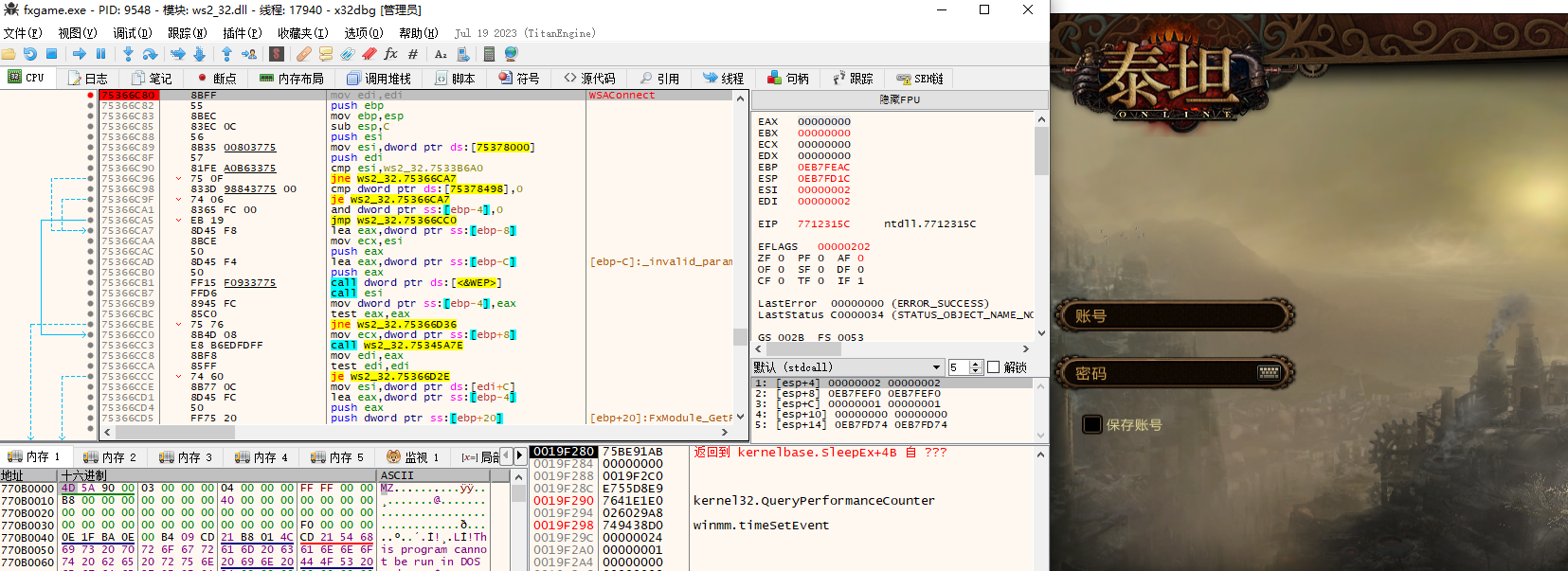
Task: Open the 插件(P) menu
Action: pyautogui.click(x=242, y=33)
